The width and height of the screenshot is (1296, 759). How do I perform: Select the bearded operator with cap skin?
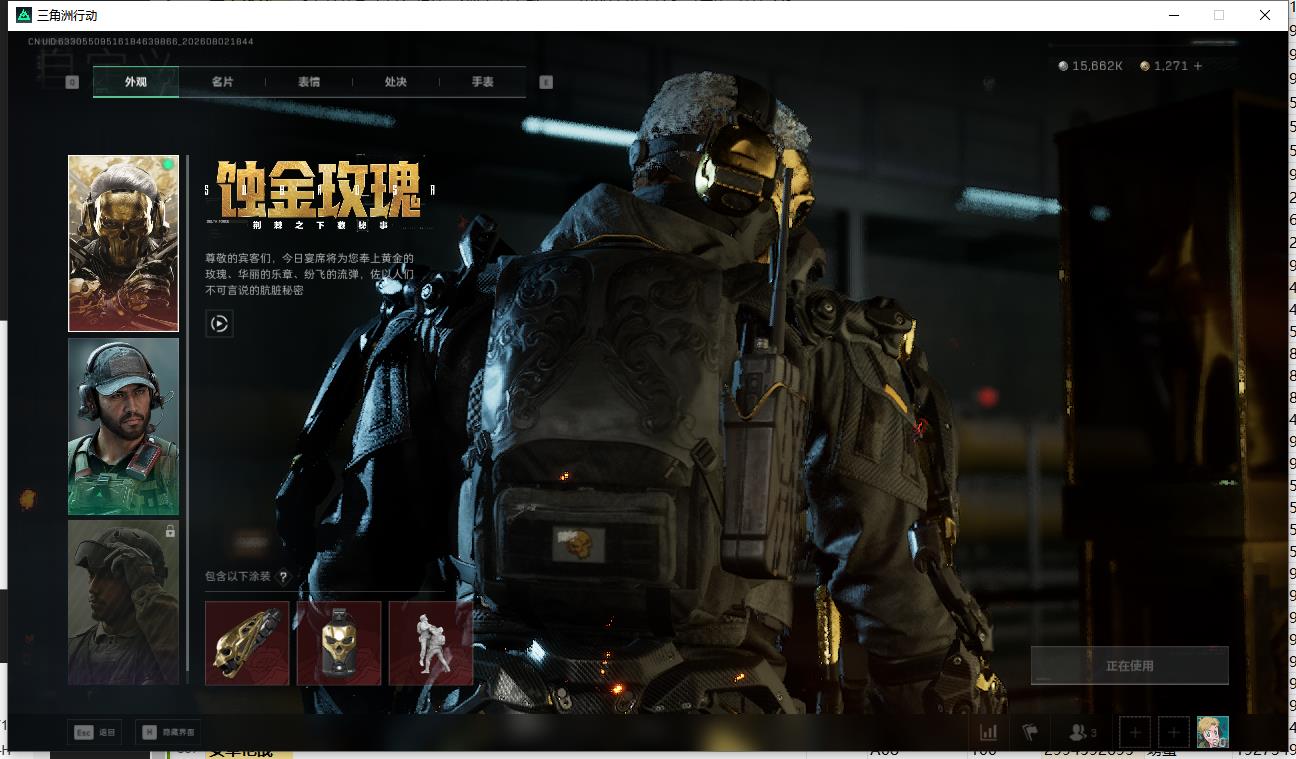123,427
